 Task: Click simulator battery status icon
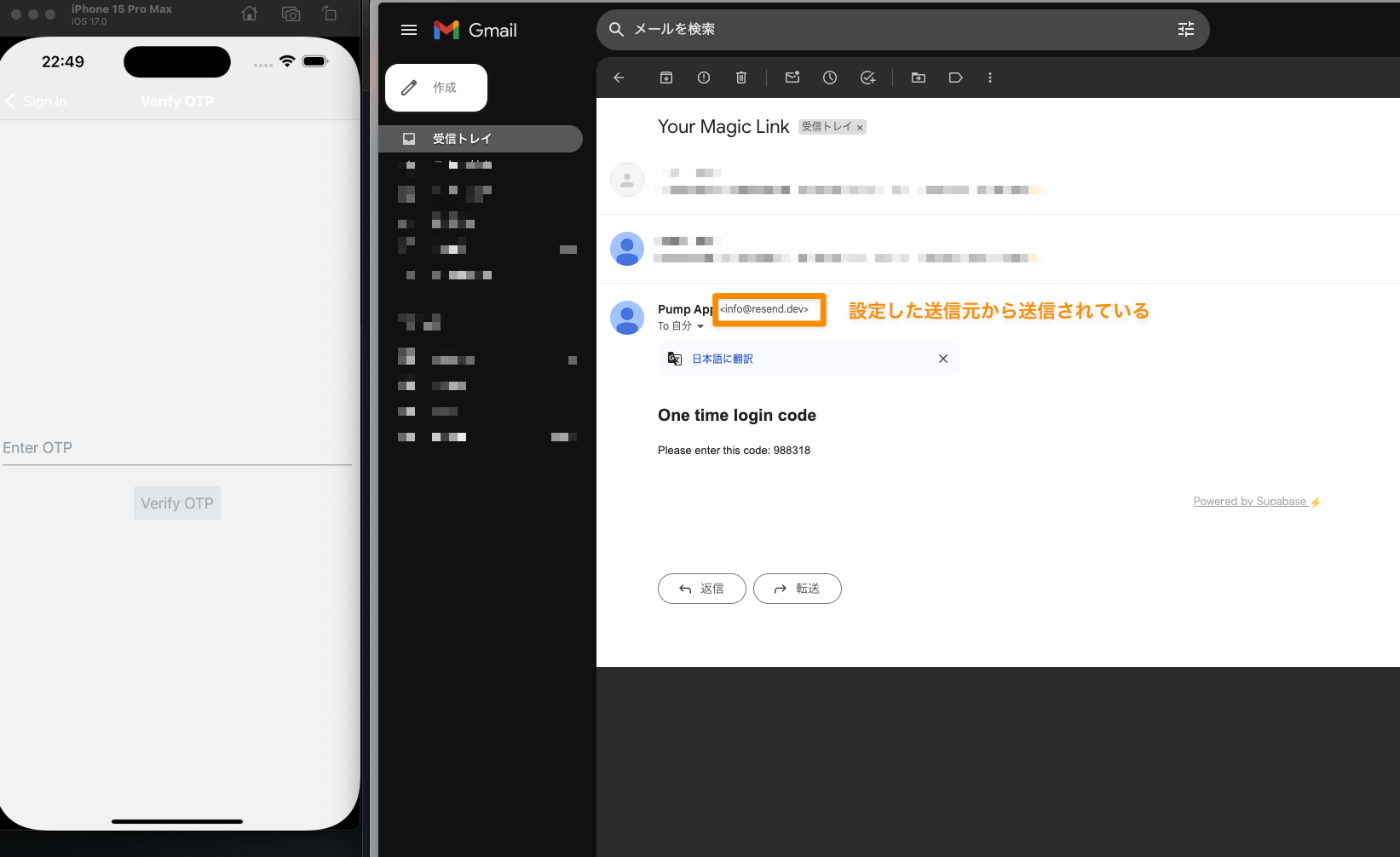coord(315,61)
